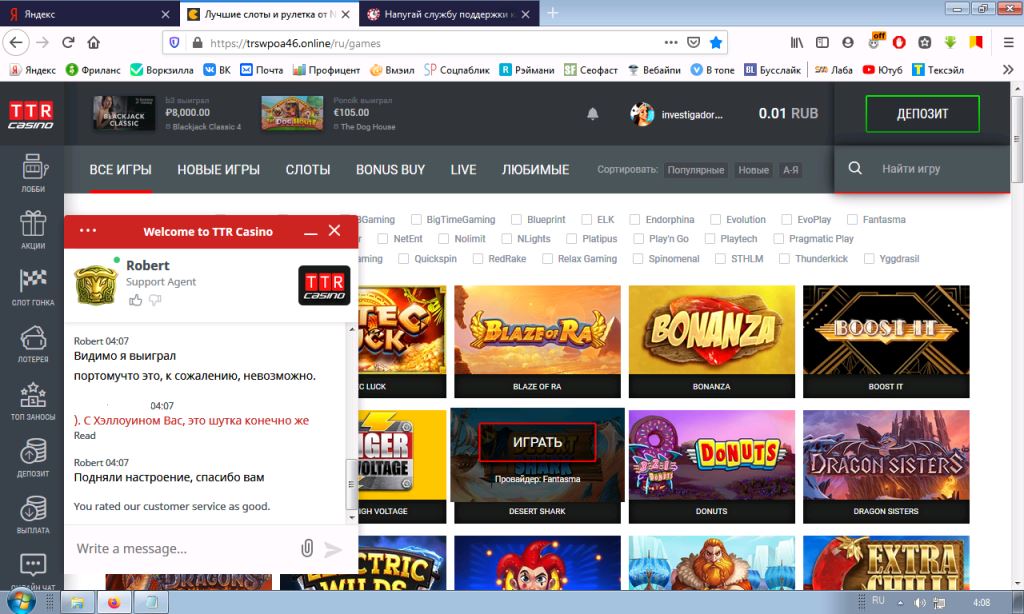The image size is (1024, 614).
Task: Sort games by Популярные
Action: pos(696,170)
